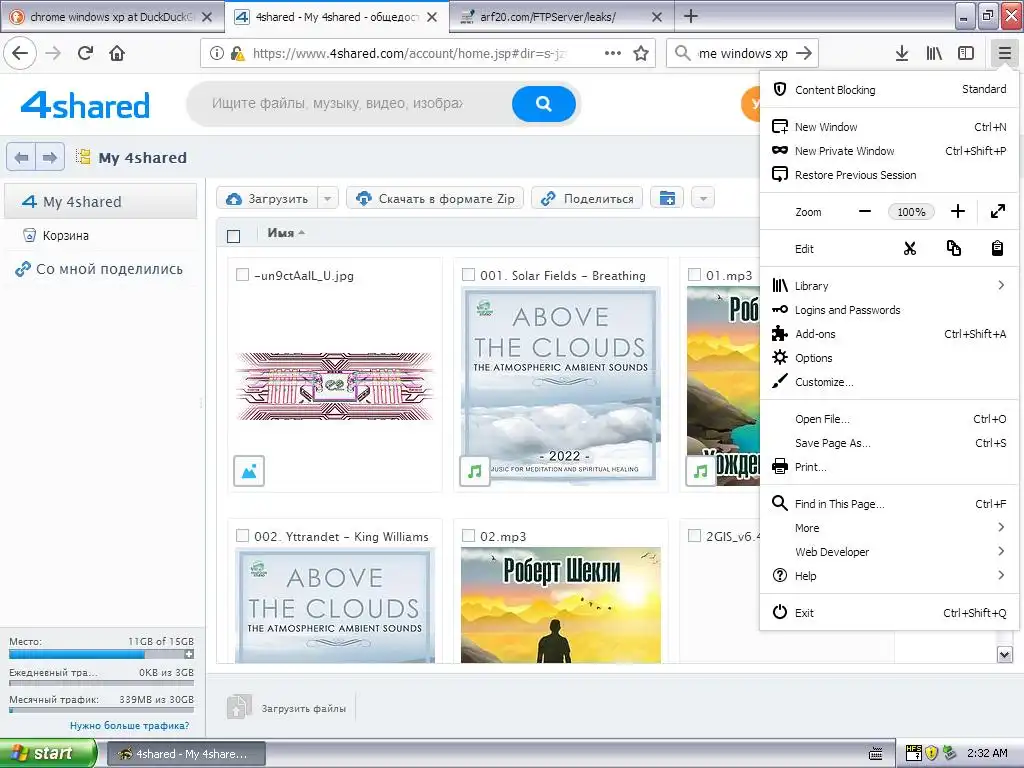Click the blue 4shared search button
Image resolution: width=1024 pixels, height=768 pixels.
click(x=543, y=103)
